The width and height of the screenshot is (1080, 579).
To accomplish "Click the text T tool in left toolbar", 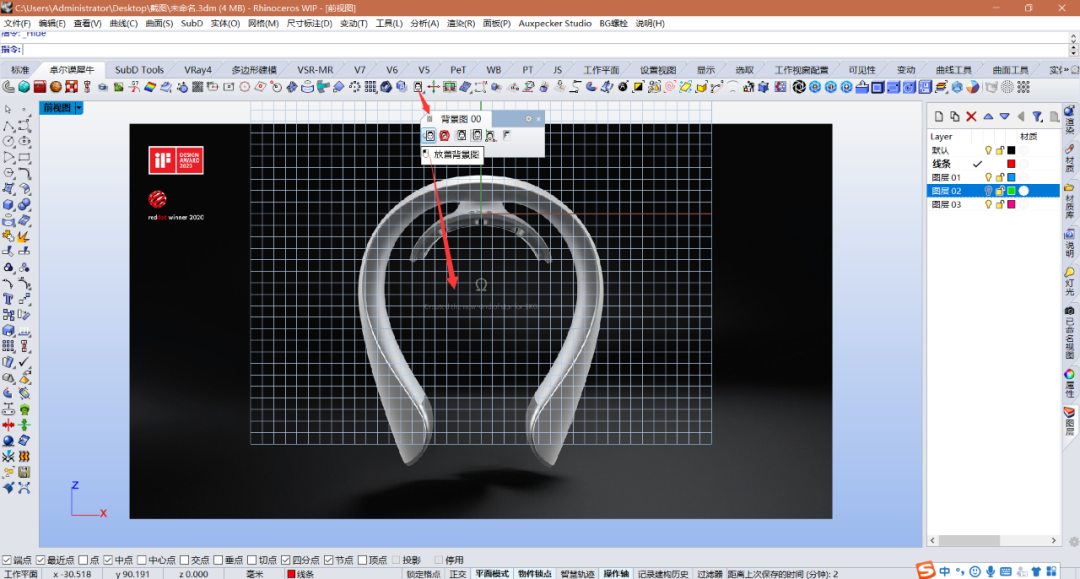I will click(8, 299).
